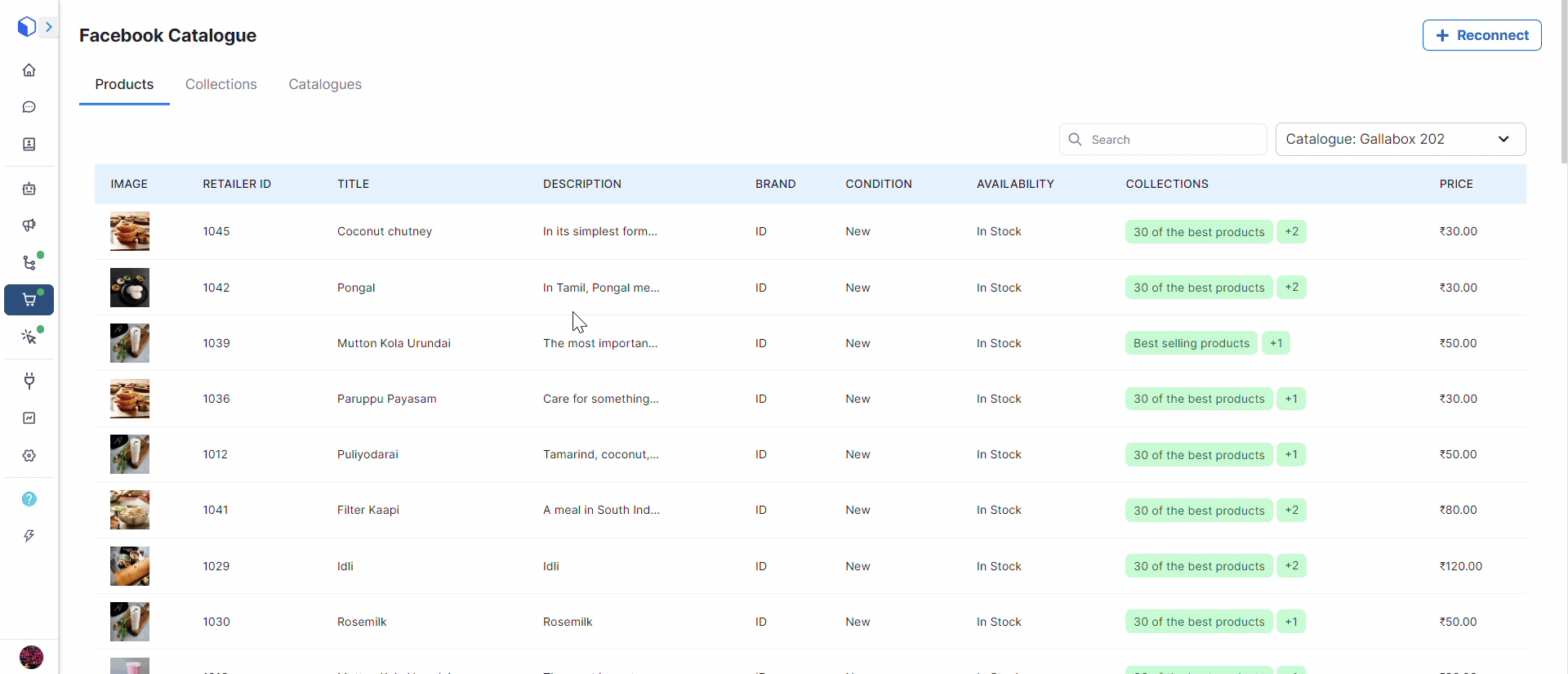The image size is (1568, 674).
Task: Open the conversations chat bubble icon
Action: pos(29,107)
